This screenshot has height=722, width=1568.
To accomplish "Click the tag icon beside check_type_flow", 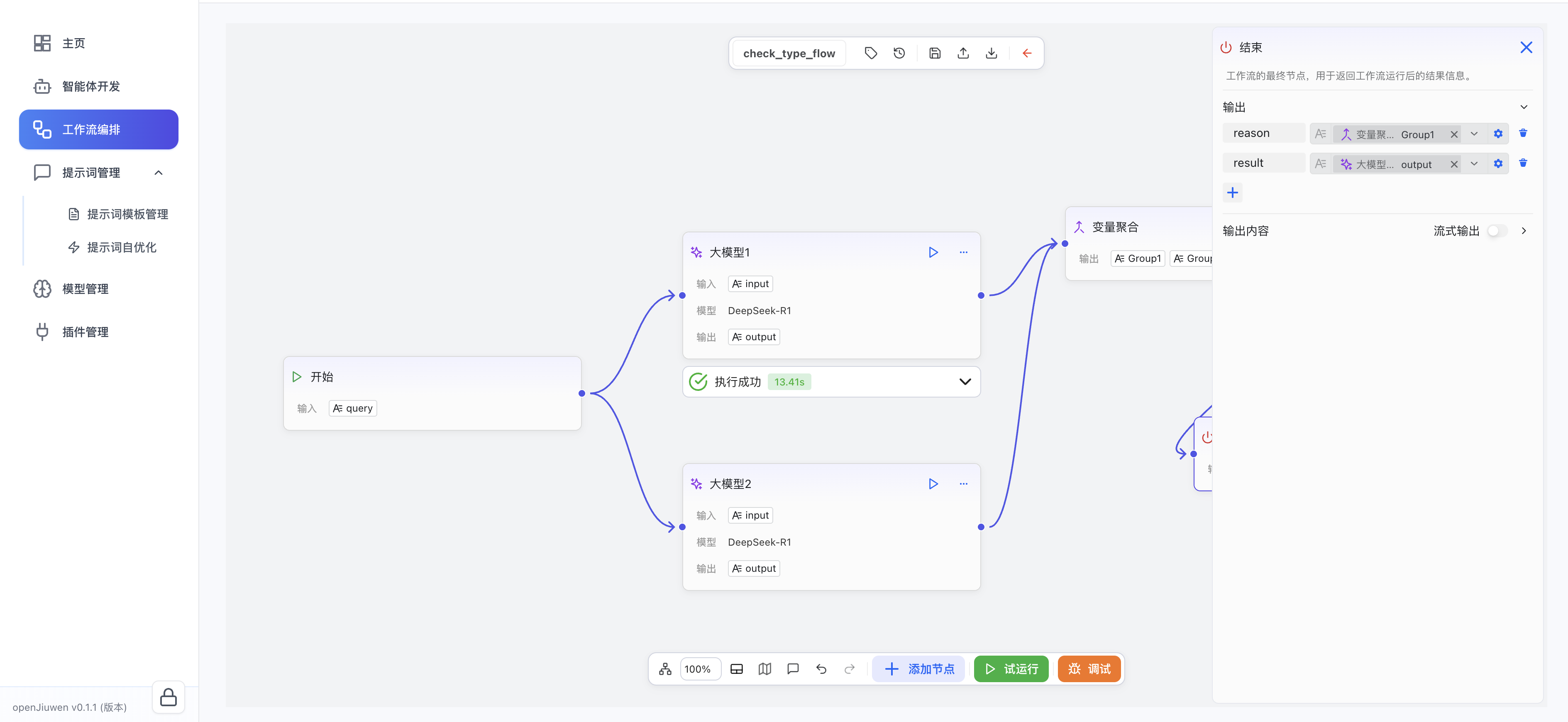I will point(870,53).
